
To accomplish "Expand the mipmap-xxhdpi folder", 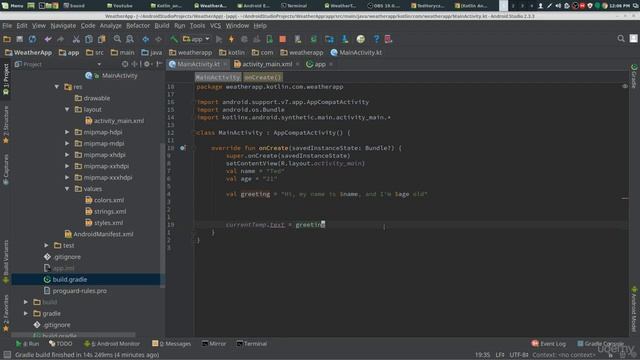I will click(x=67, y=166).
